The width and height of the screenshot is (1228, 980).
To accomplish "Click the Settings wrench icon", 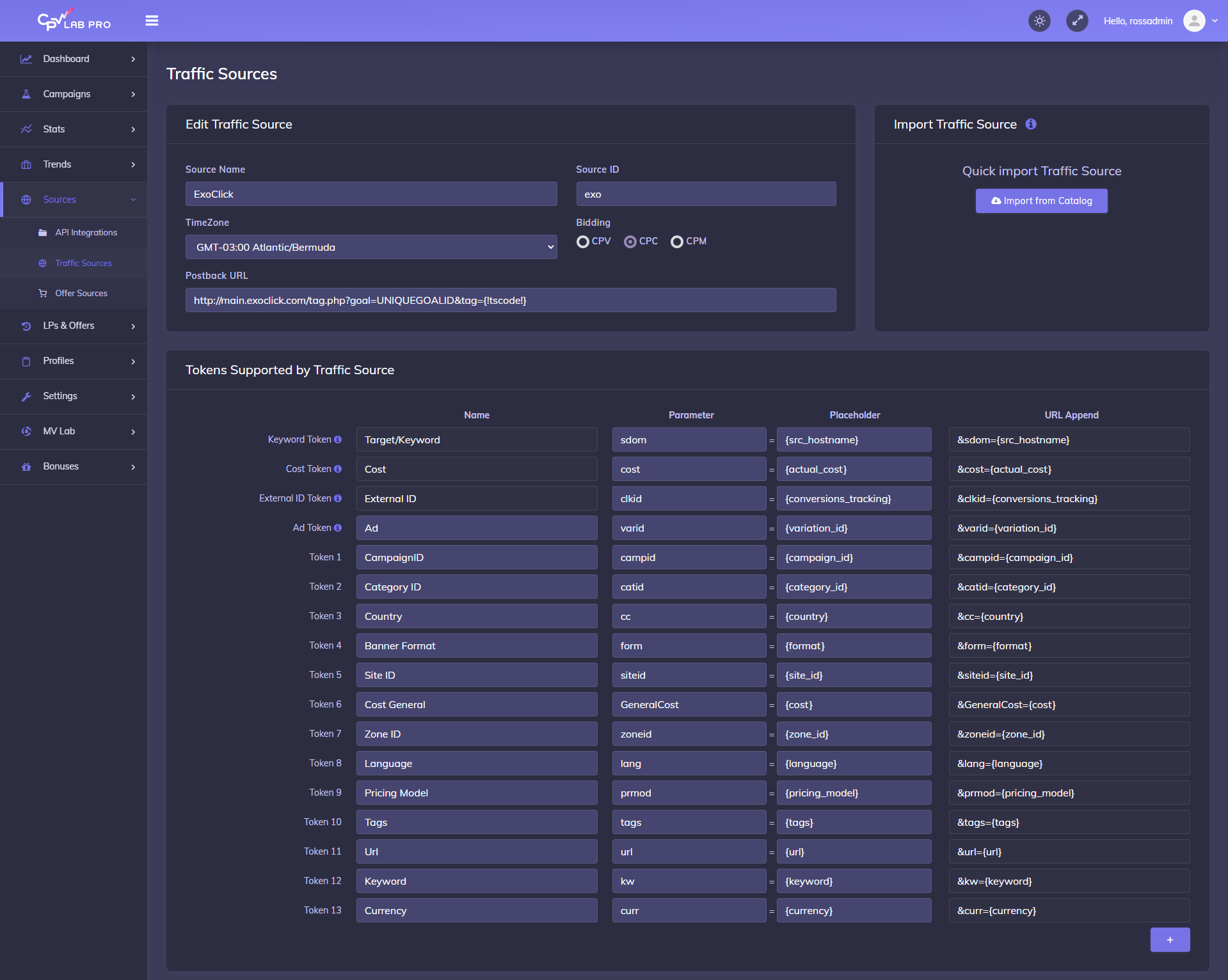I will click(x=26, y=397).
